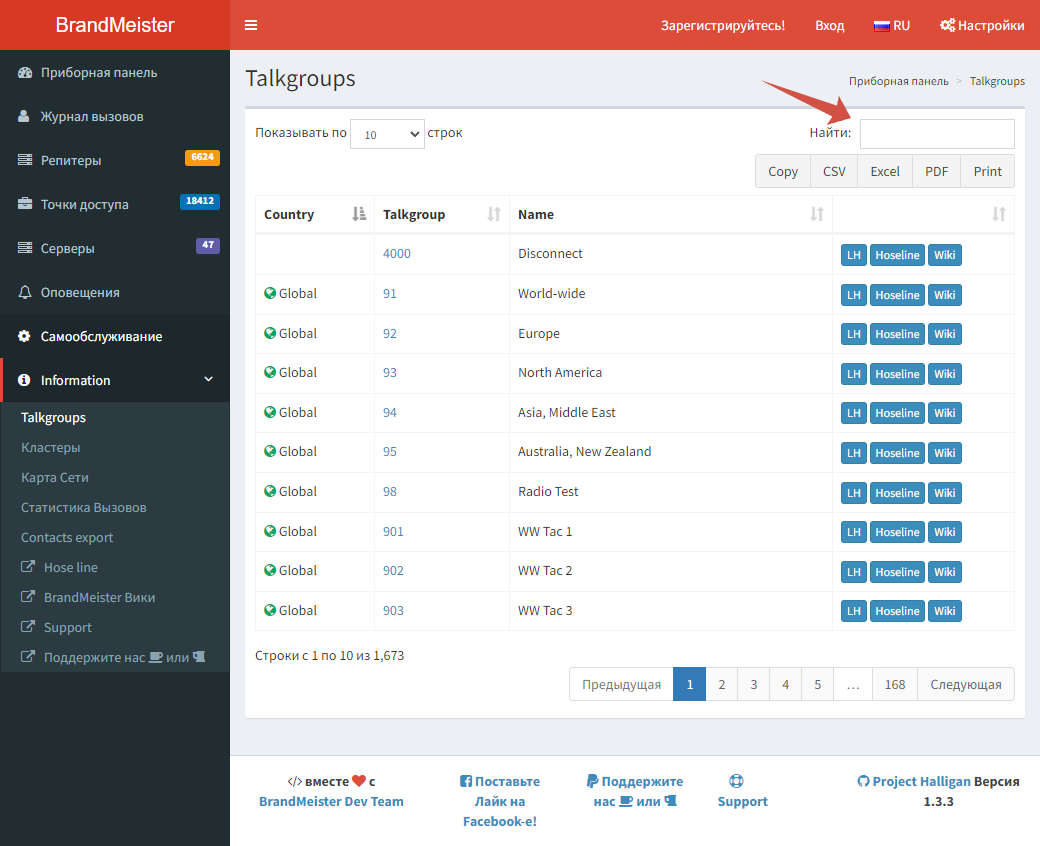Viewport: 1040px width, 846px height.
Task: Click the GitHub icon beside Project Halligan
Action: [x=863, y=781]
